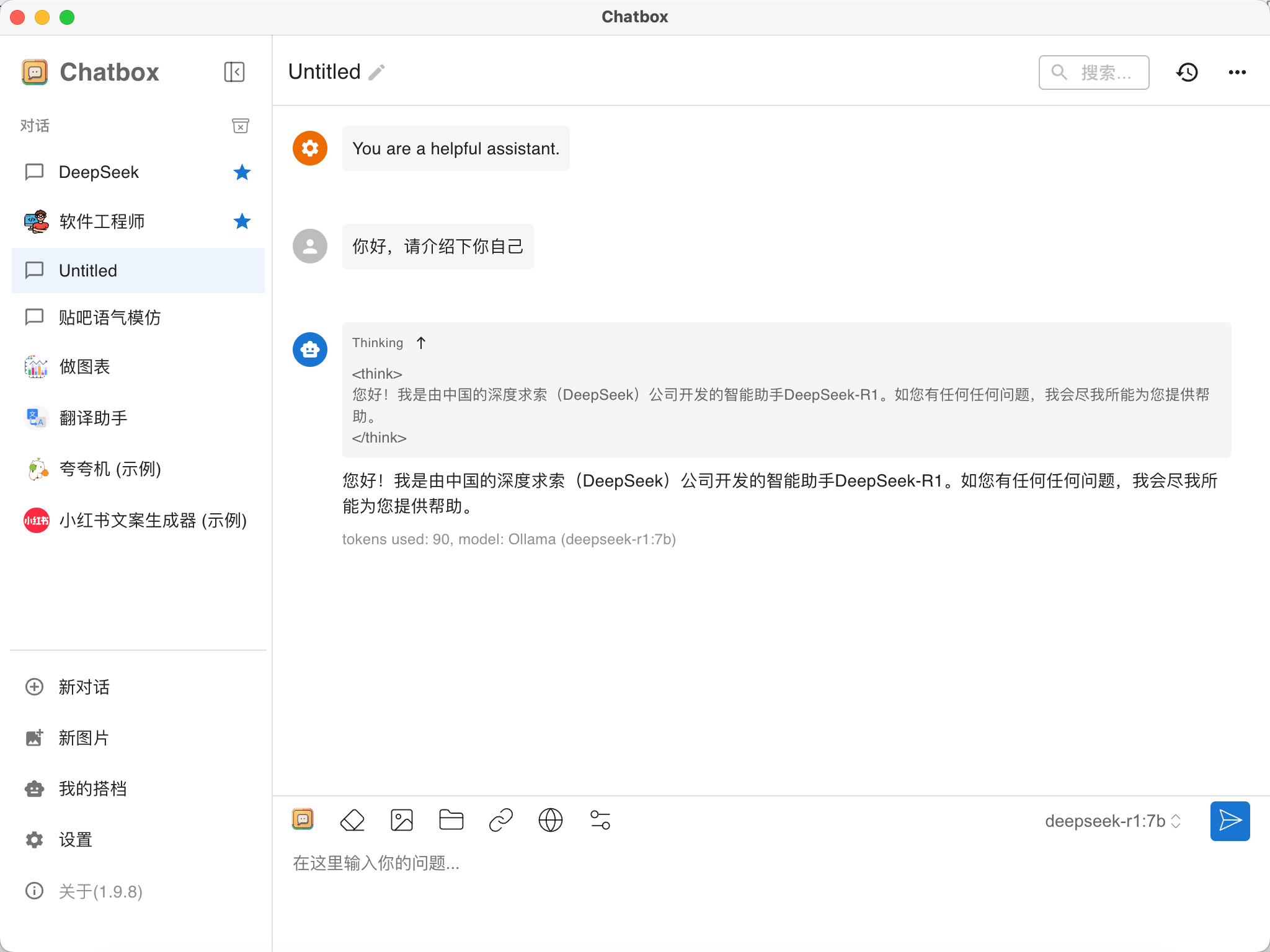The width and height of the screenshot is (1270, 952).
Task: Open the history clock icon
Action: coord(1187,73)
